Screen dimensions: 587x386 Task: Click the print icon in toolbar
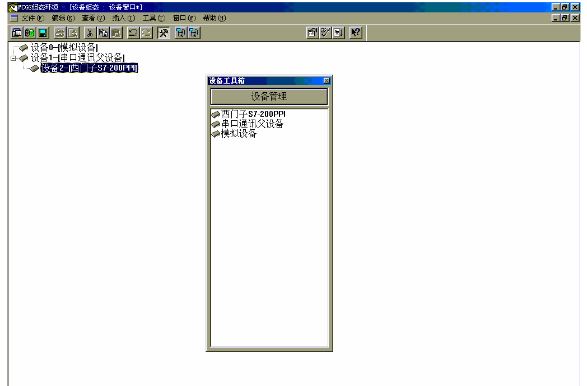point(60,33)
